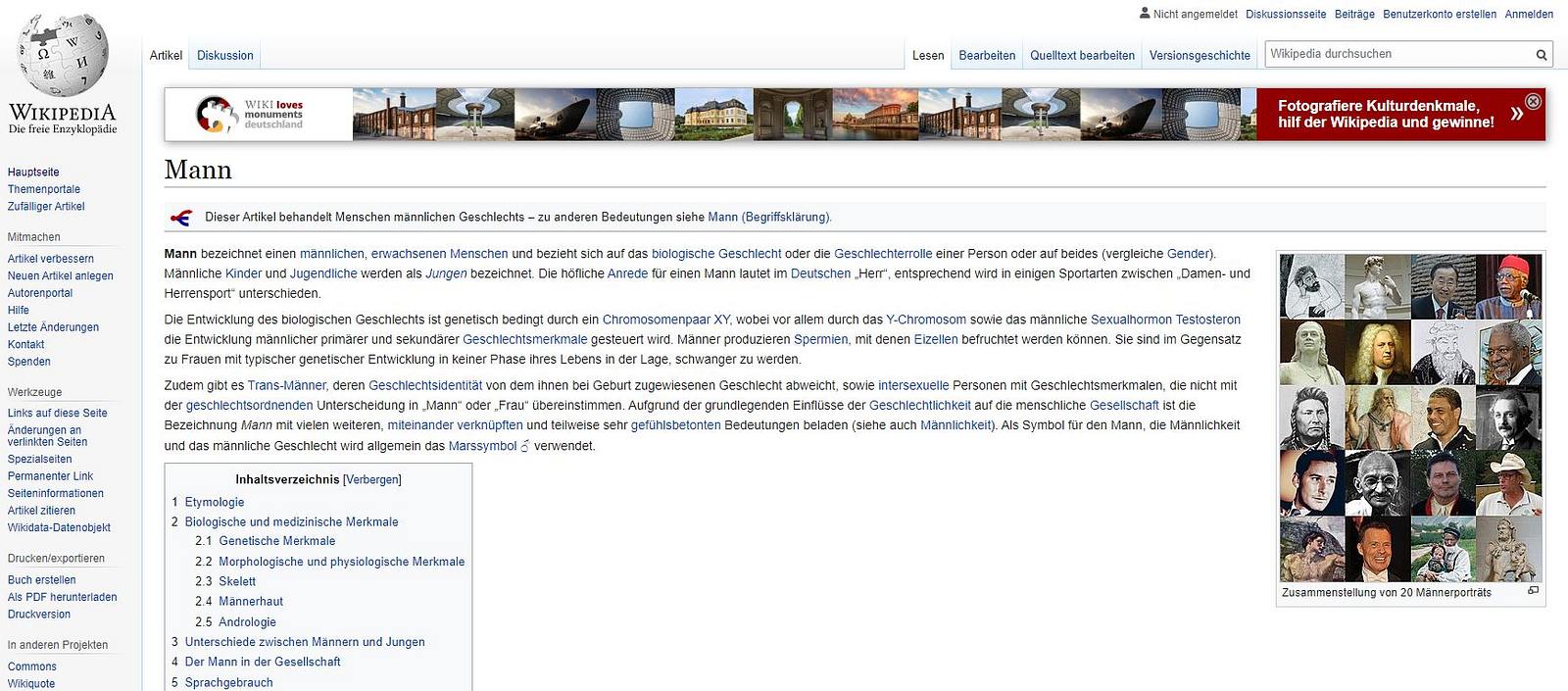The width and height of the screenshot is (1568, 691).
Task: Open the Mann (Begriffsklärung) link
Action: click(x=769, y=218)
